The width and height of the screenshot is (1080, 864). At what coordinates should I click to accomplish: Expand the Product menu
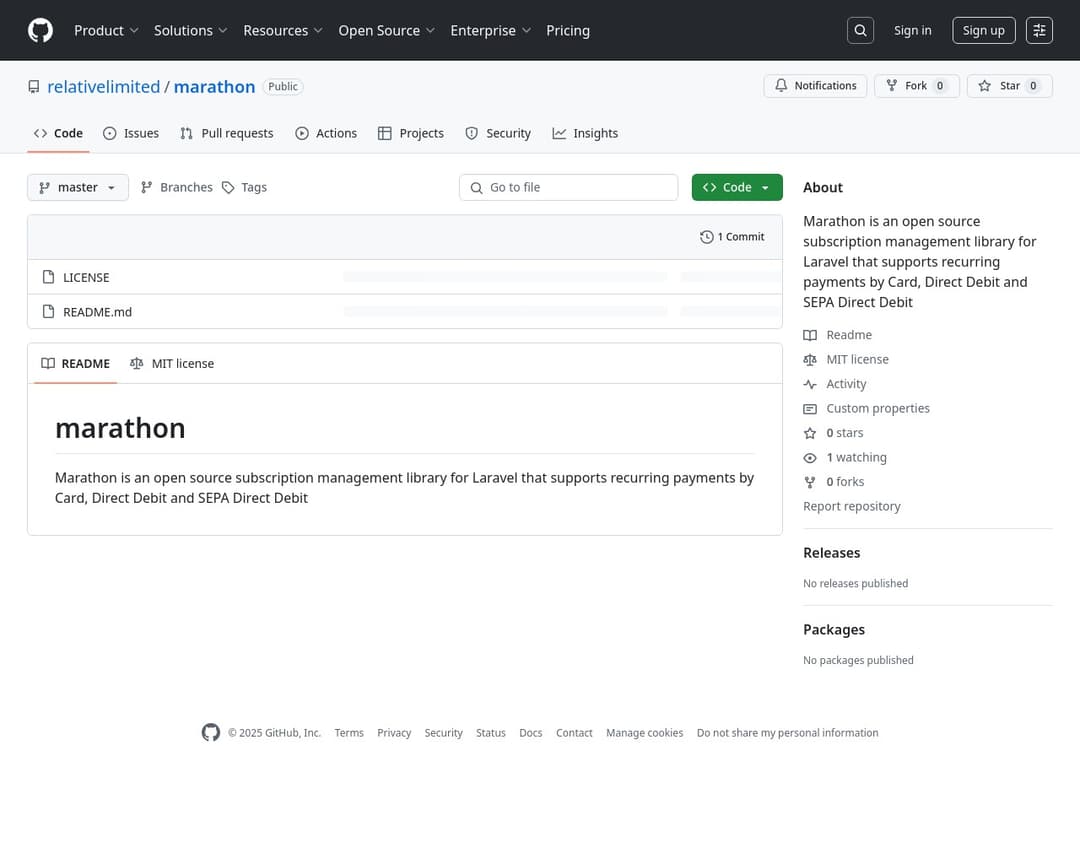[106, 30]
